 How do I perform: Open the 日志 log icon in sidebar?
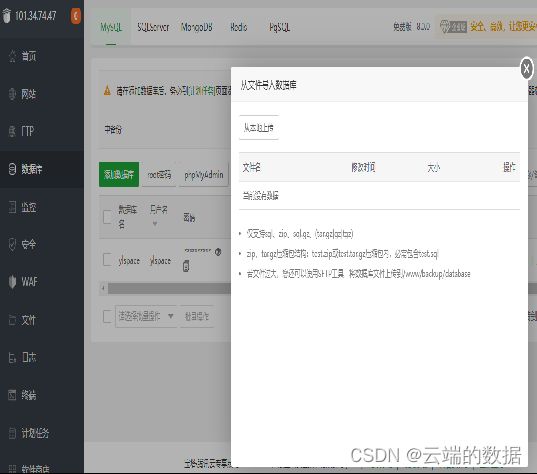12,358
